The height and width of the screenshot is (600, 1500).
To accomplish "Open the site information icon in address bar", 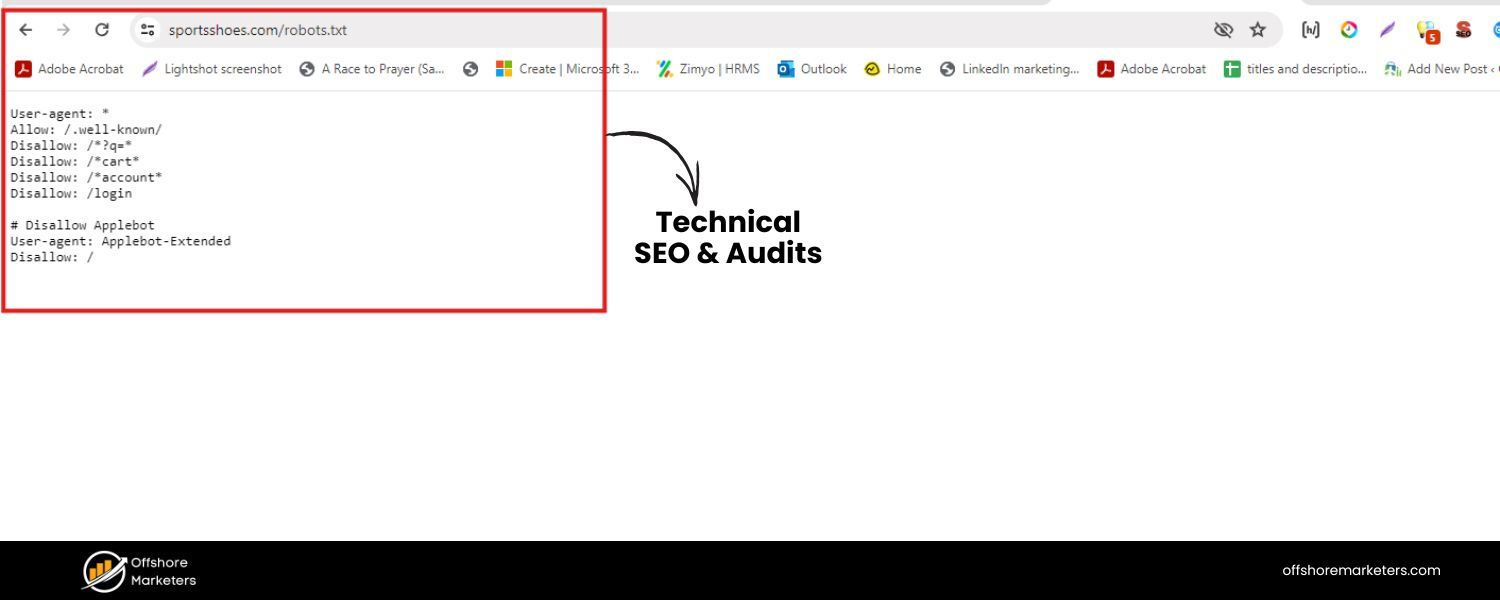I will point(147,29).
